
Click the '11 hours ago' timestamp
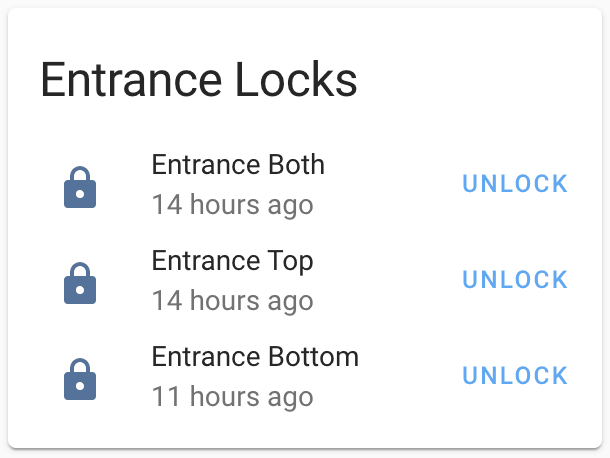pyautogui.click(x=232, y=397)
